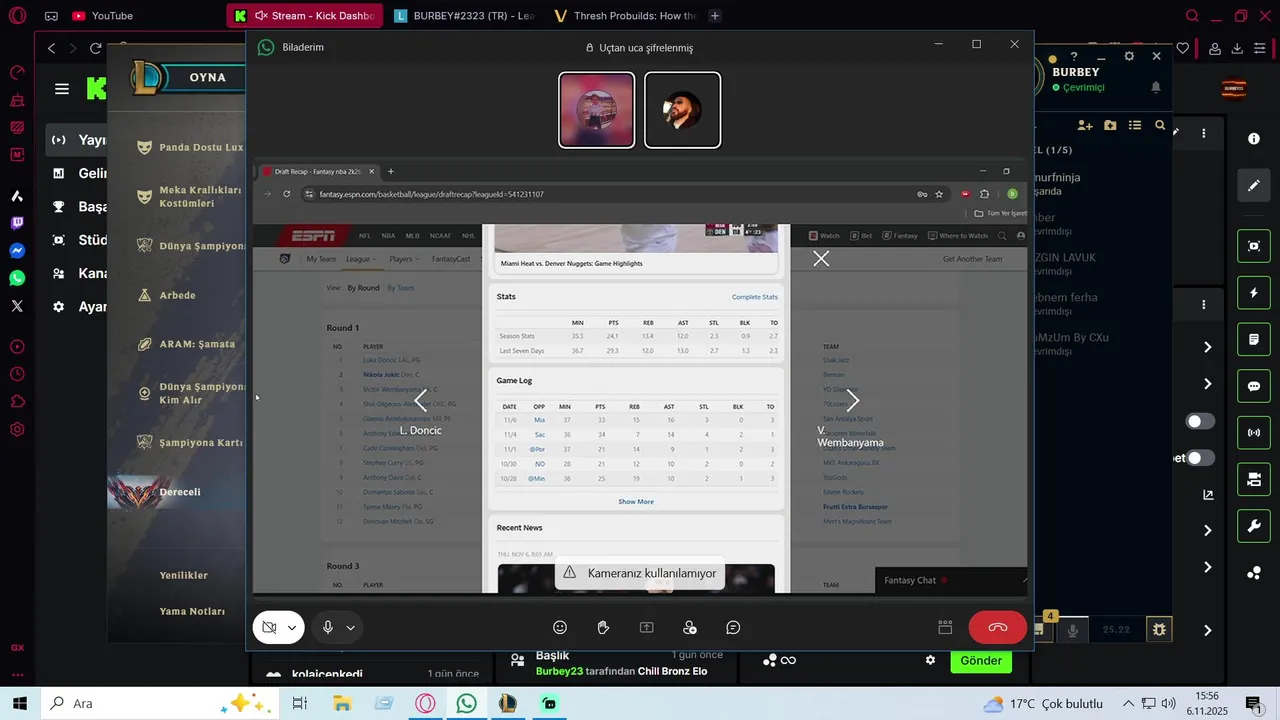Click lightning bolt icon in Kick sidebar
The width and height of the screenshot is (1280, 720).
click(x=1253, y=293)
